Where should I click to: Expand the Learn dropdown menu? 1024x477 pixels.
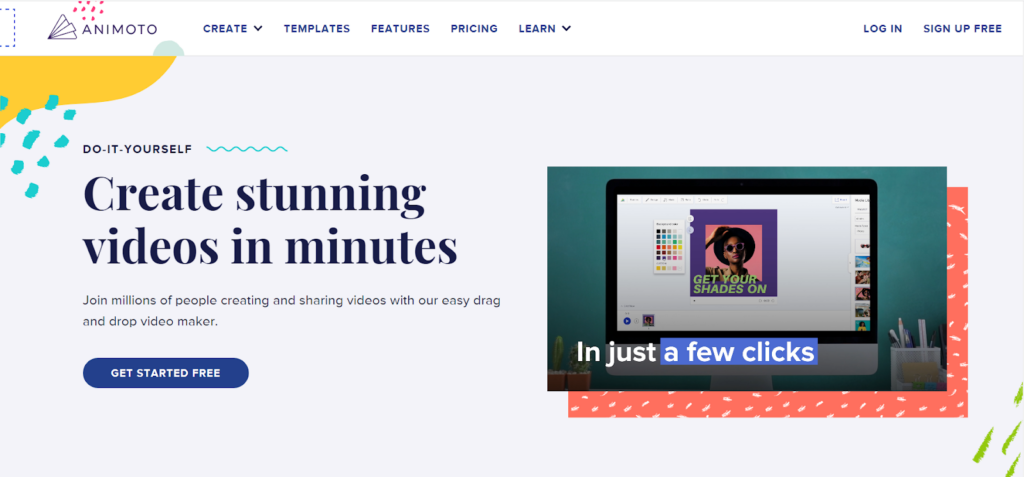(x=545, y=29)
